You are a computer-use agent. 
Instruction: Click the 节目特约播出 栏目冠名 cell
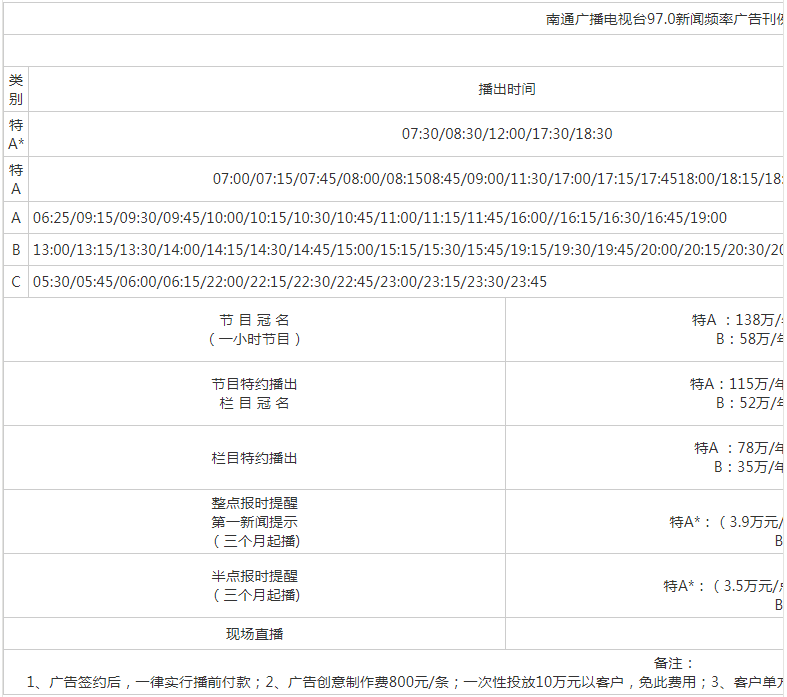pos(254,393)
